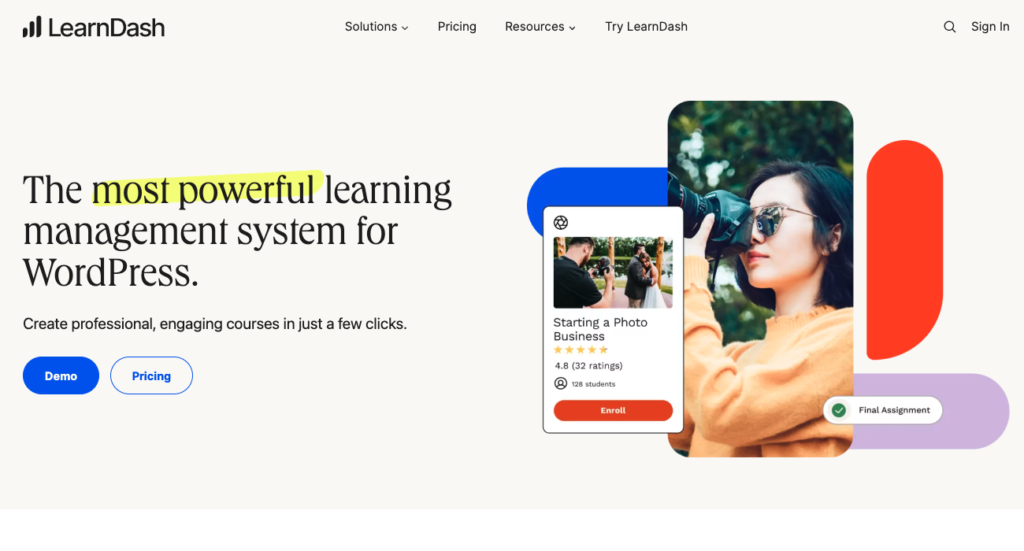Click the Final Assignment pill badge

[x=883, y=410]
